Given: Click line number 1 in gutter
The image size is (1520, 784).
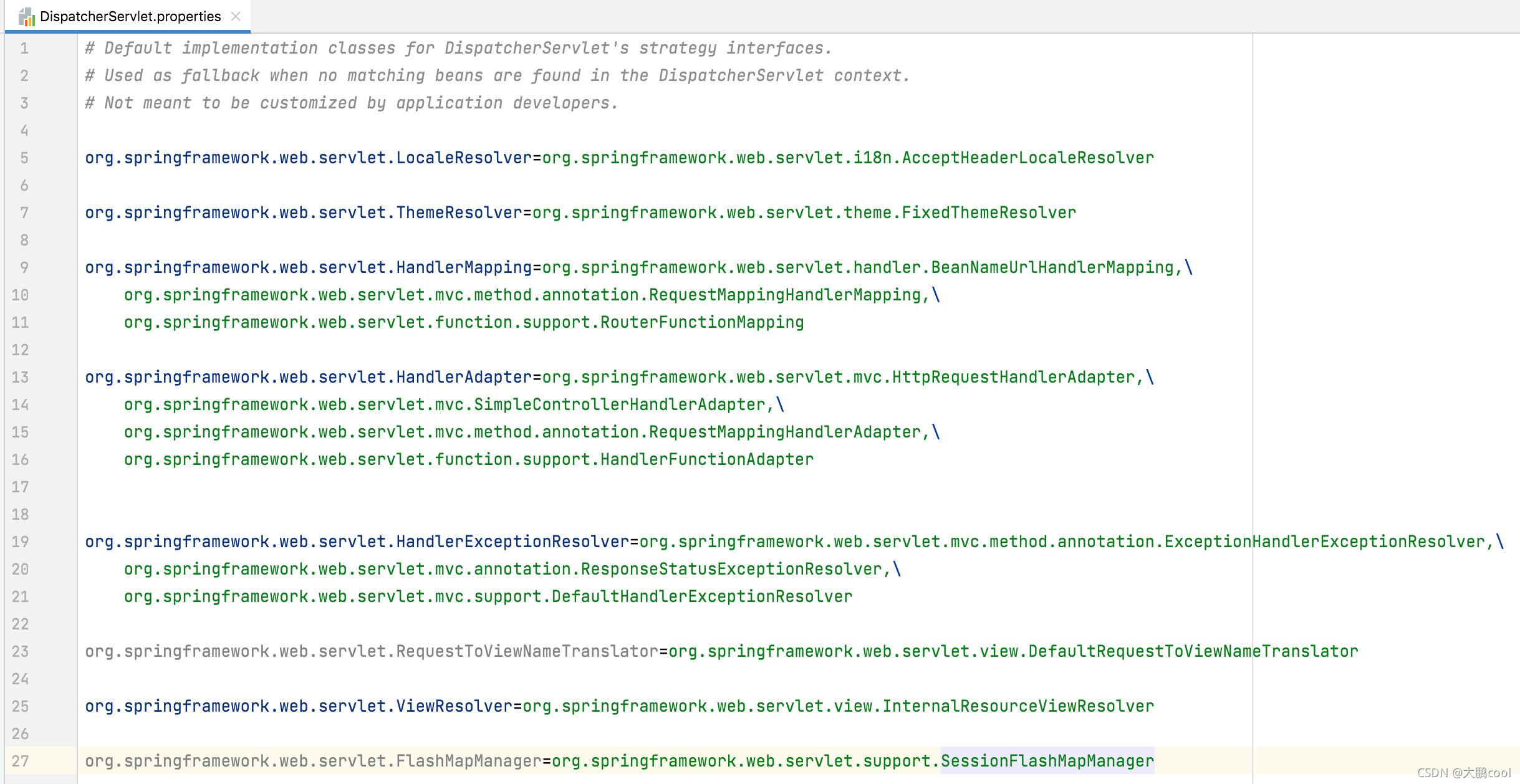Looking at the screenshot, I should click(x=24, y=49).
